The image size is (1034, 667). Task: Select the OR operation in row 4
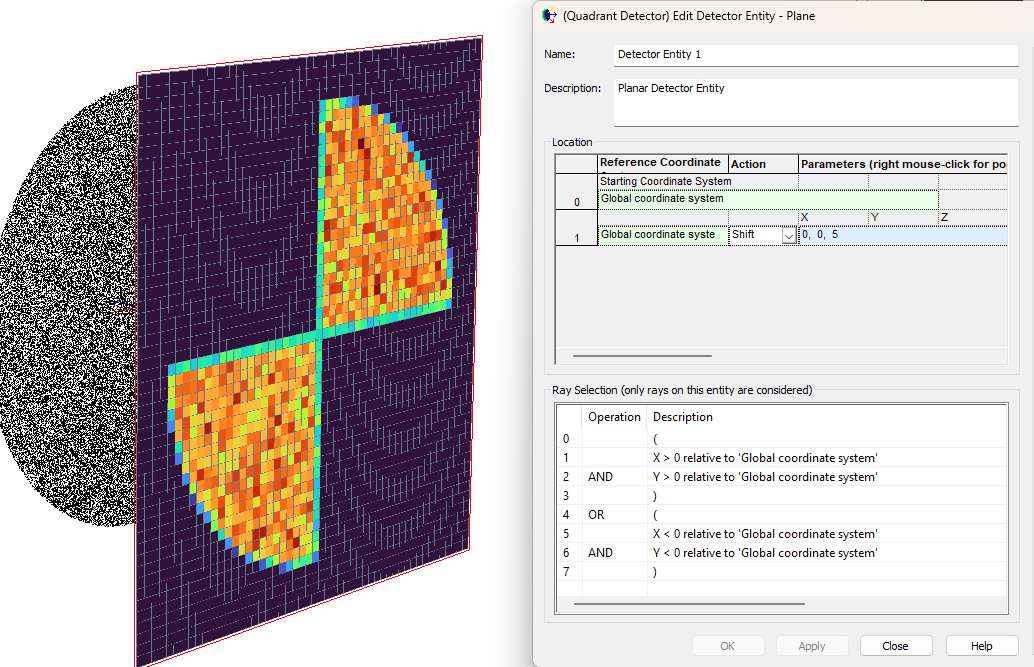pyautogui.click(x=596, y=515)
